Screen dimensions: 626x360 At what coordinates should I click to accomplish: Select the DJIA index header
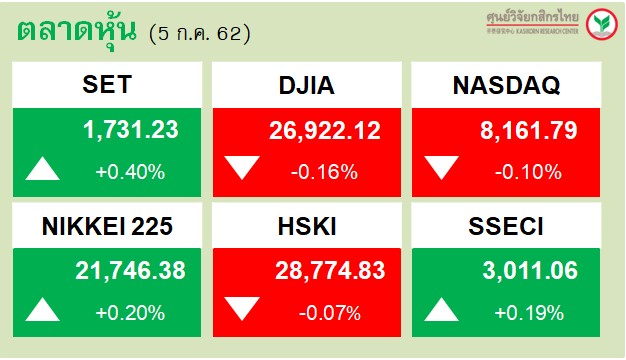pos(307,85)
